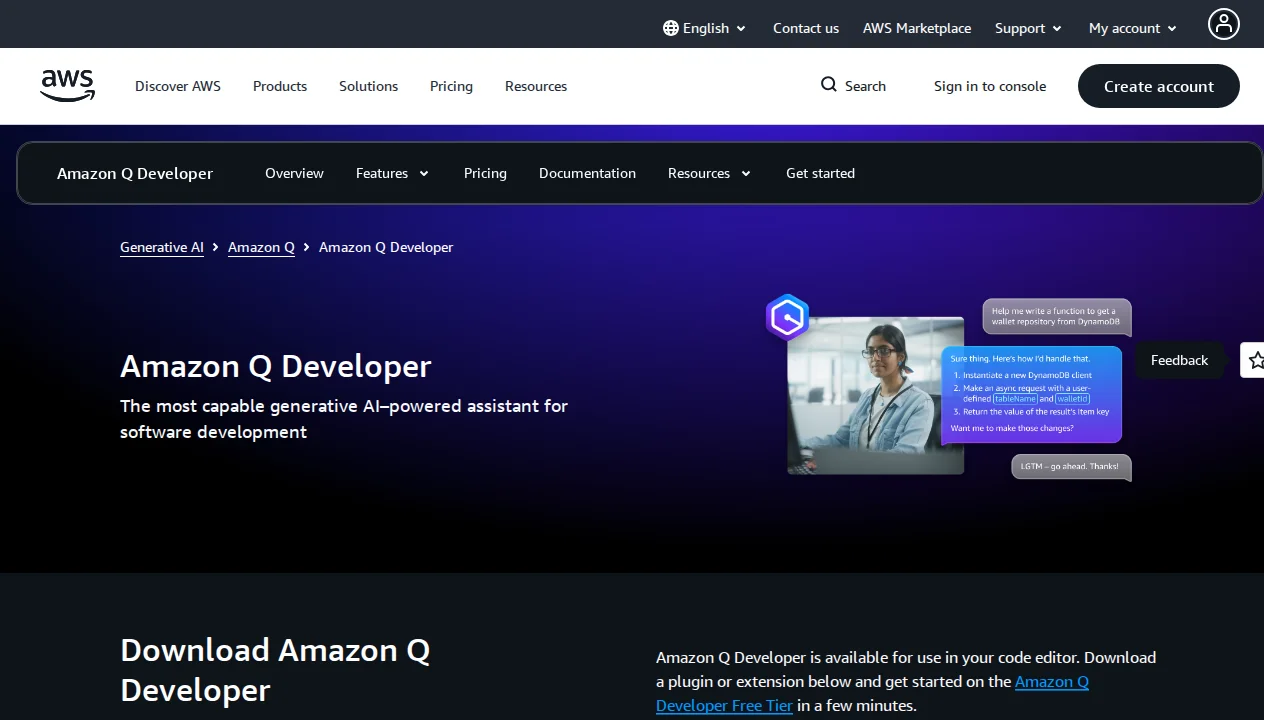Expand the Resources dropdown in Q navigation
1264x720 pixels.
(709, 173)
